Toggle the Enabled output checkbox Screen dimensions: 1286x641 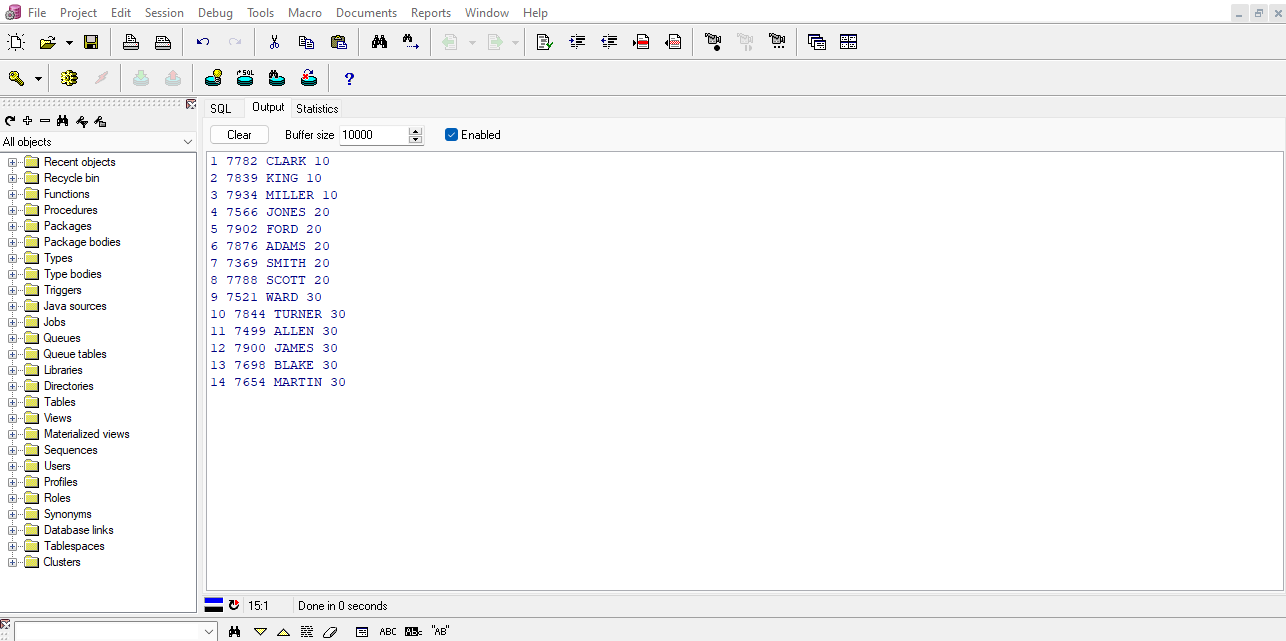tap(451, 134)
